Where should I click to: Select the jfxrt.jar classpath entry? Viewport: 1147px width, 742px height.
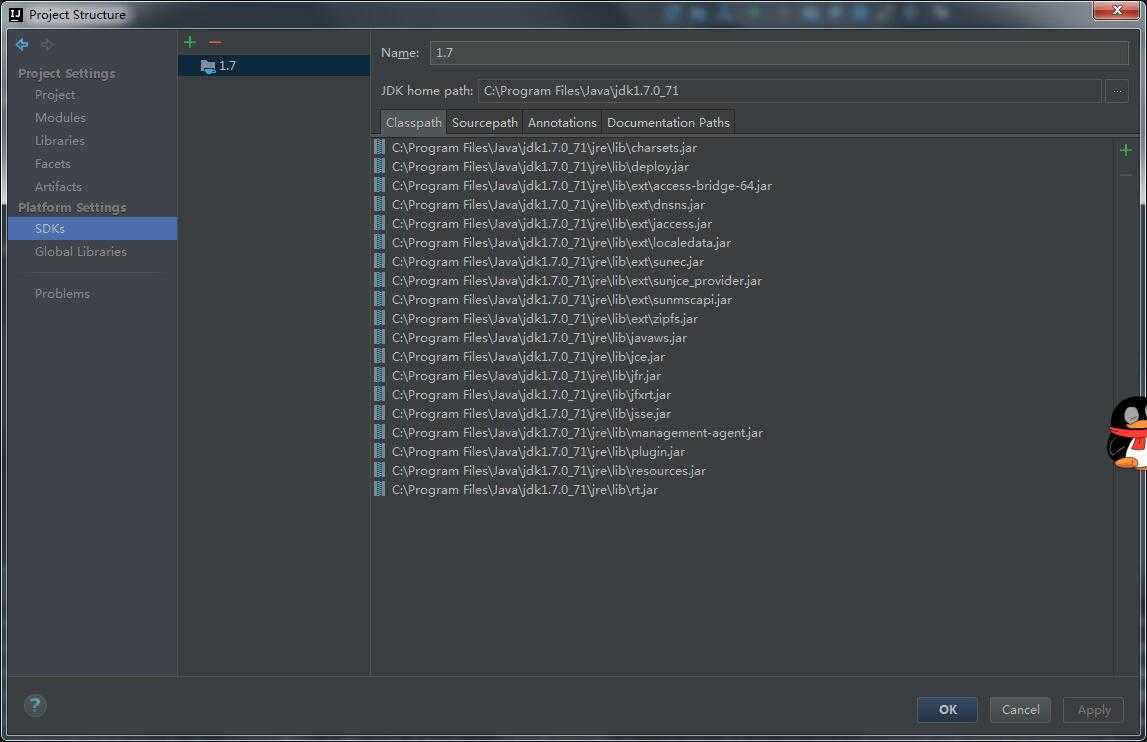click(531, 395)
